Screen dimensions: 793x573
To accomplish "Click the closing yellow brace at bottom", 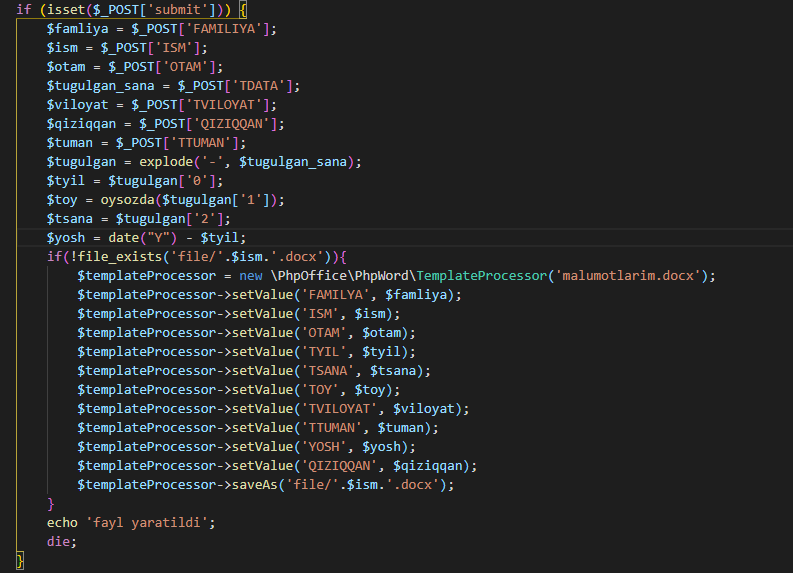I will click(x=20, y=561).
